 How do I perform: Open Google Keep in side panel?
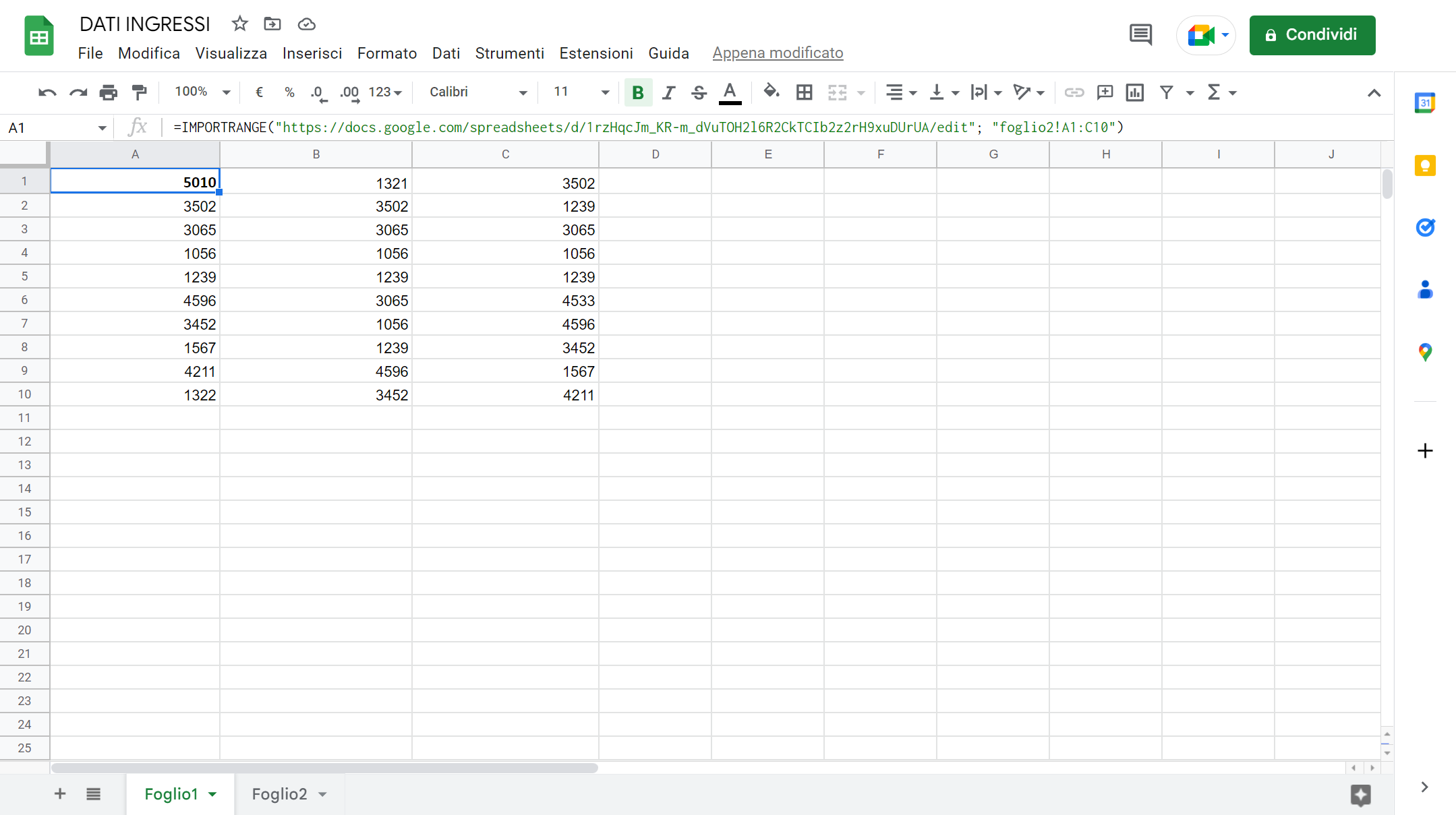point(1424,165)
